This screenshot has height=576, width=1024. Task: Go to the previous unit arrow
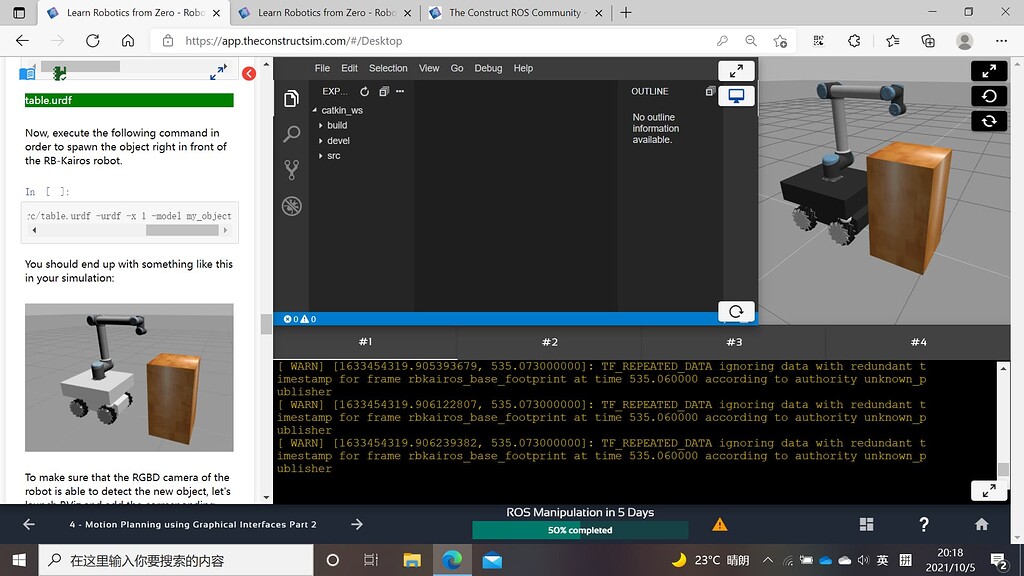pyautogui.click(x=29, y=524)
